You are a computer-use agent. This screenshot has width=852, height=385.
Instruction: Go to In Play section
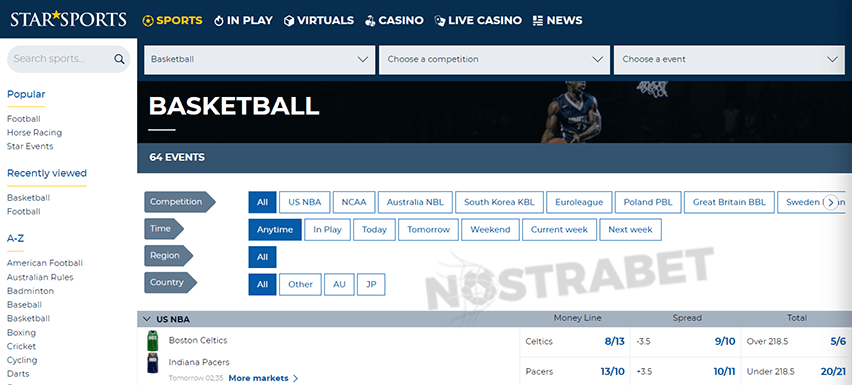pos(243,21)
